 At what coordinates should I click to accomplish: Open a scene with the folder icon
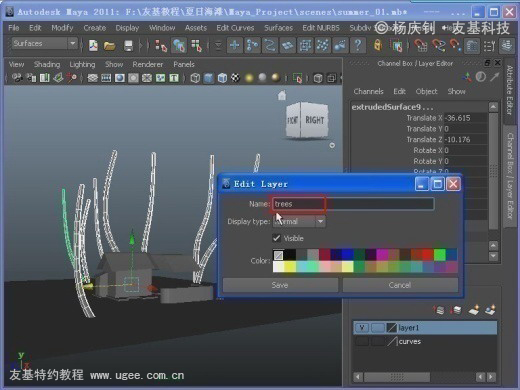pyautogui.click(x=109, y=45)
